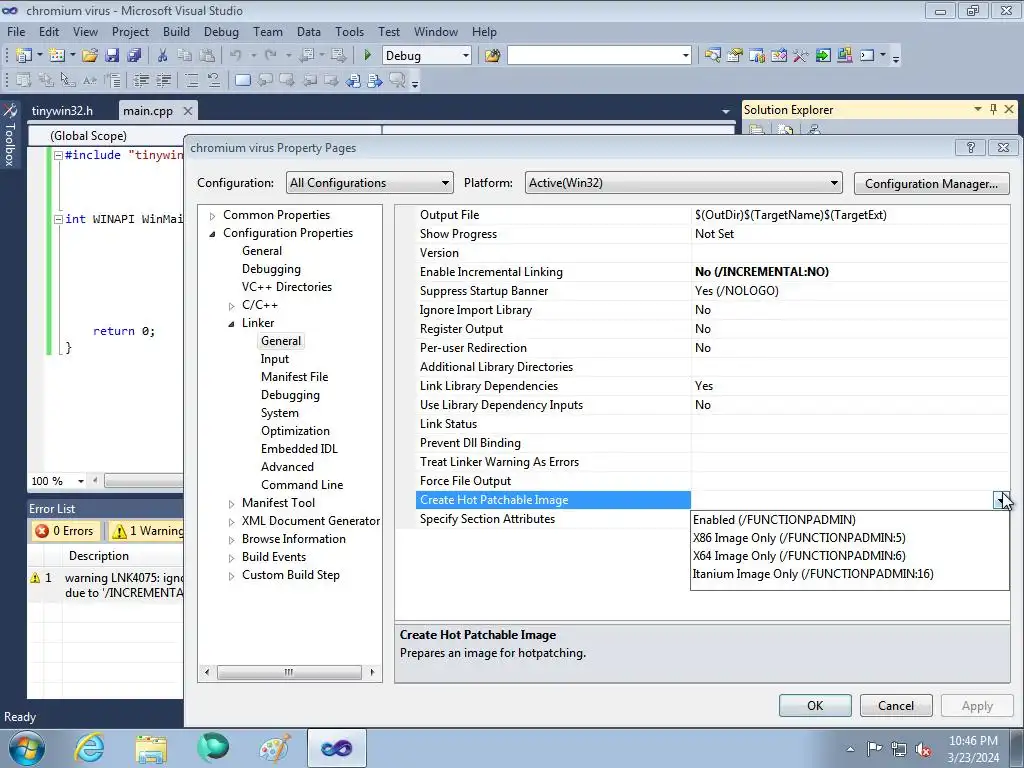Collapse the Linker tree node
The height and width of the screenshot is (768, 1024).
tap(231, 324)
